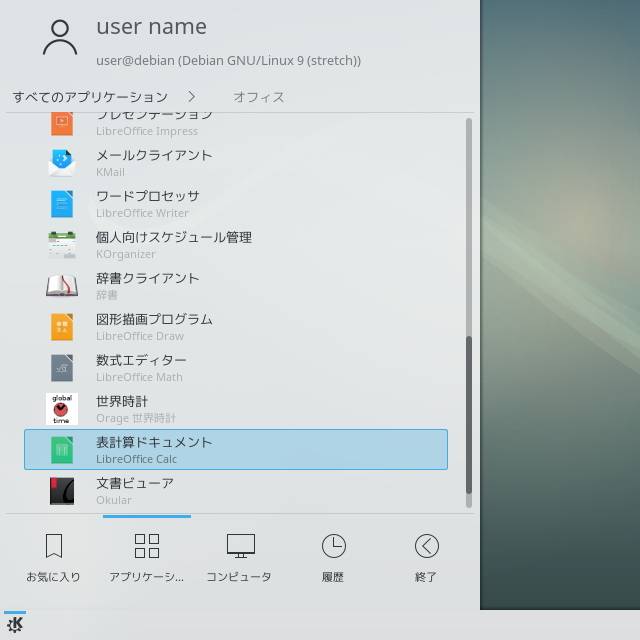This screenshot has width=640, height=640.
Task: Launch LibreOffice Calc spreadsheet icon
Action: [62, 450]
